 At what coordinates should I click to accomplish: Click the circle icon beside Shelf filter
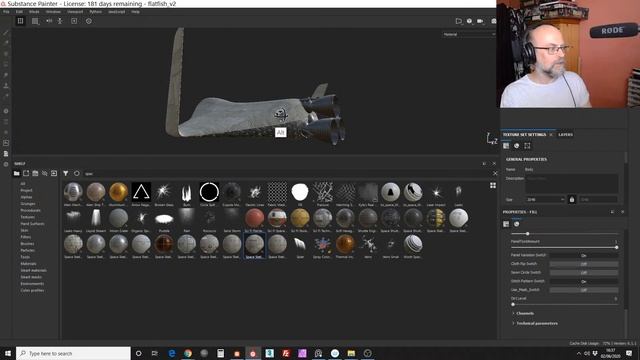77,173
